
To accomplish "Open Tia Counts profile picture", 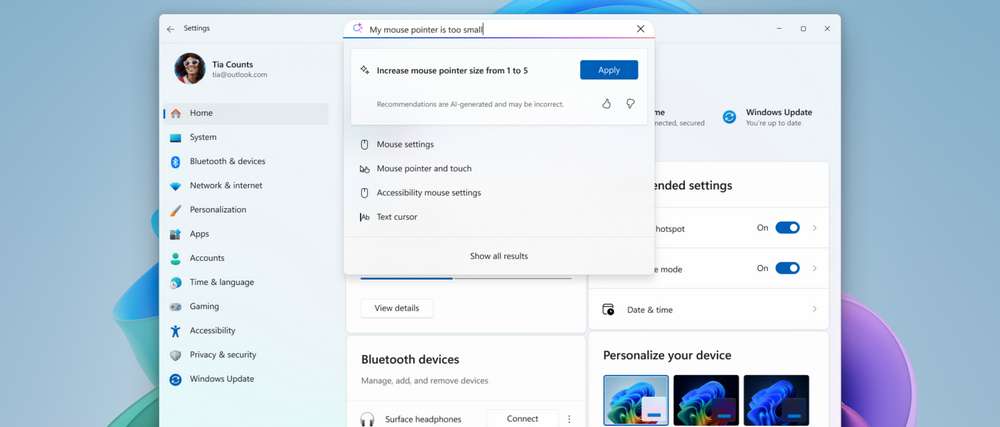I will [x=190, y=68].
